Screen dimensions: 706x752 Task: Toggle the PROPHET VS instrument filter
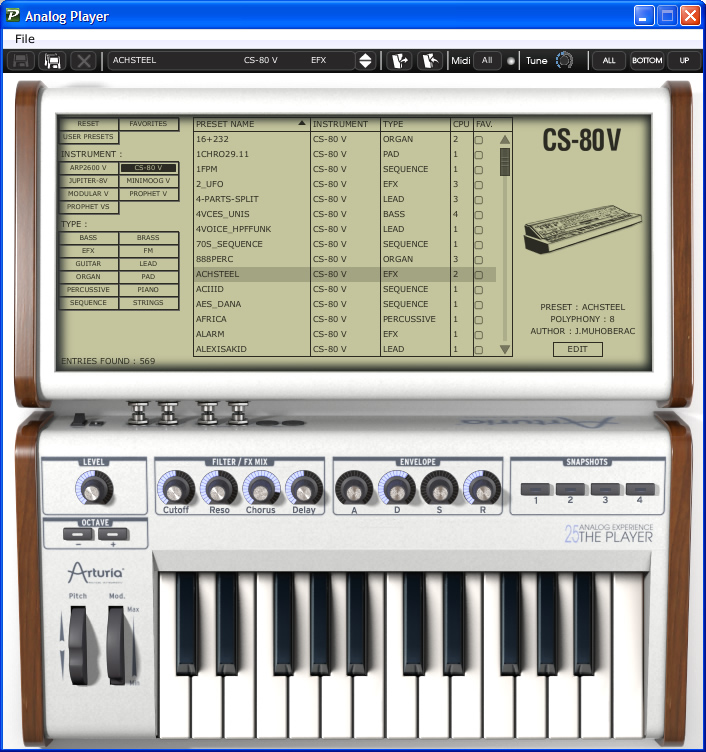tap(88, 207)
